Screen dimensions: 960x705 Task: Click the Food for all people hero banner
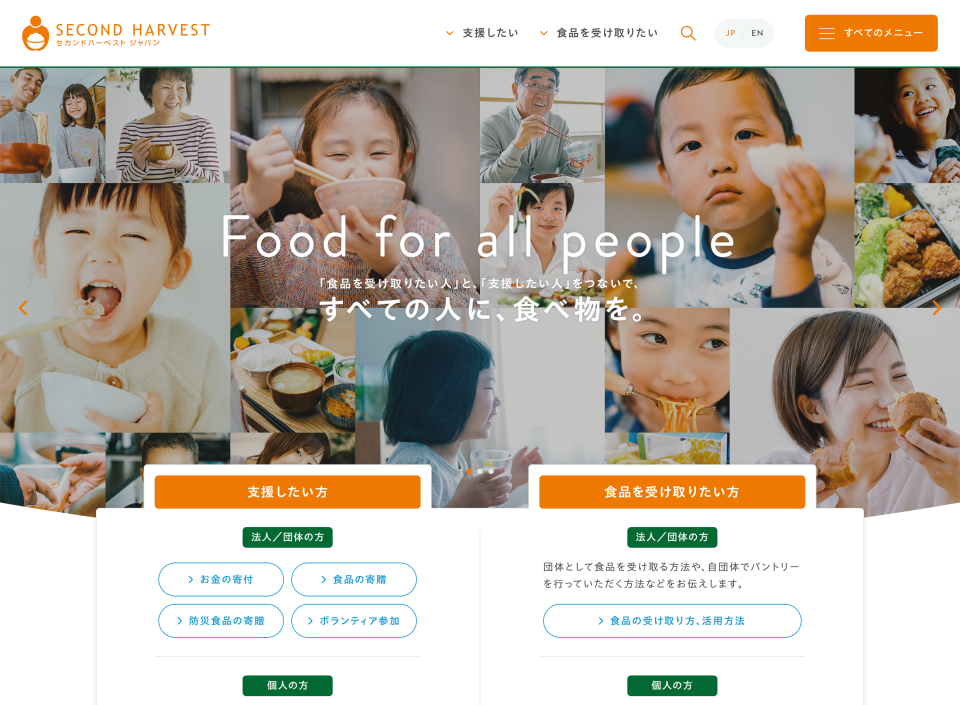(479, 239)
